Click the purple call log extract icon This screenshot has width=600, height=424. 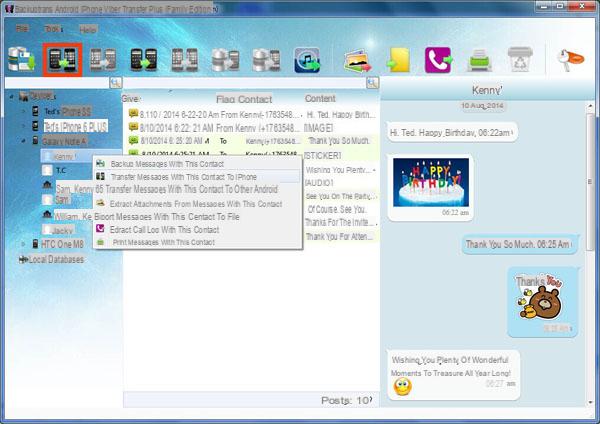pyautogui.click(x=439, y=60)
